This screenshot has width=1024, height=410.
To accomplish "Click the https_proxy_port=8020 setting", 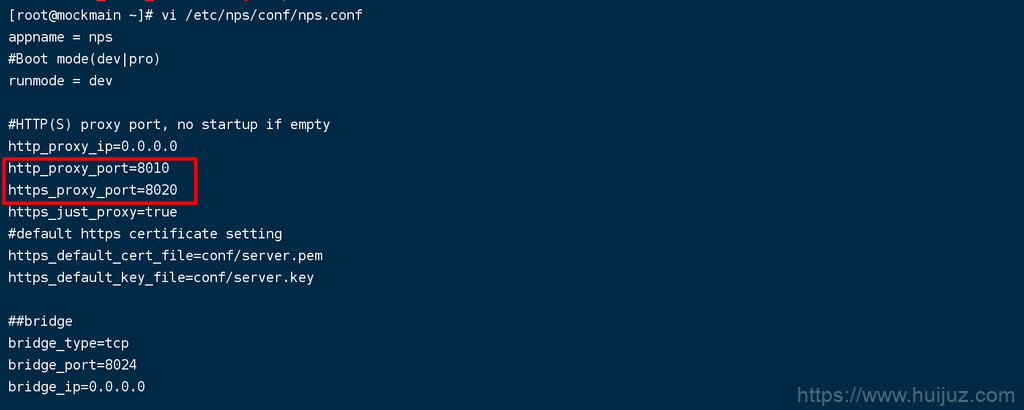I will (x=93, y=191).
